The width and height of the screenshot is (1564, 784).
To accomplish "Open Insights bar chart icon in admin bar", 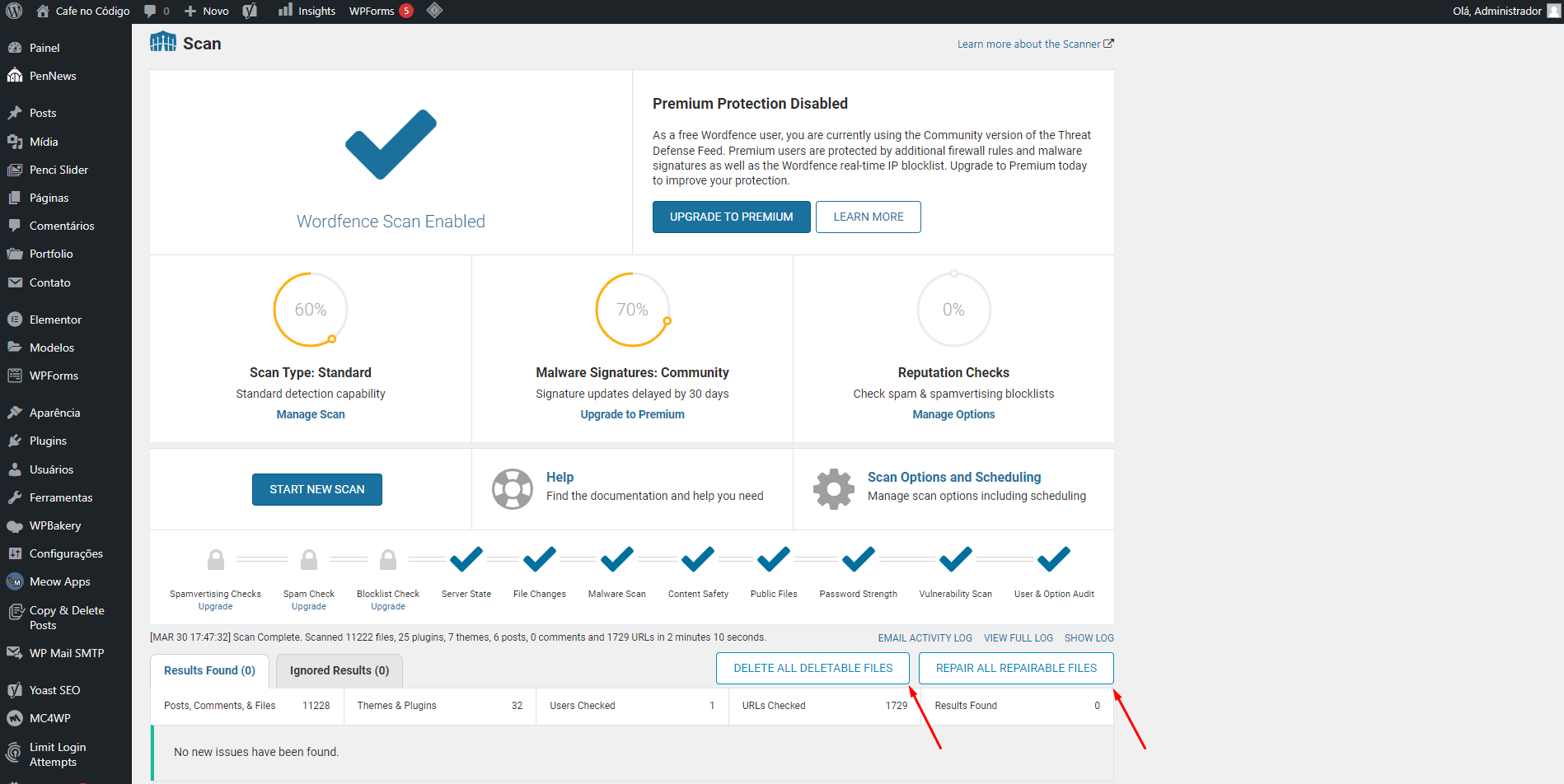I will (285, 10).
